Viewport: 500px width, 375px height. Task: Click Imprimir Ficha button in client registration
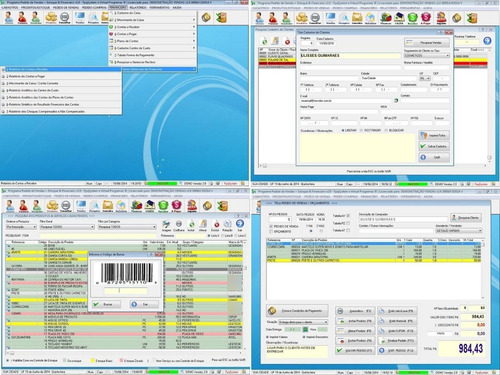point(434,135)
